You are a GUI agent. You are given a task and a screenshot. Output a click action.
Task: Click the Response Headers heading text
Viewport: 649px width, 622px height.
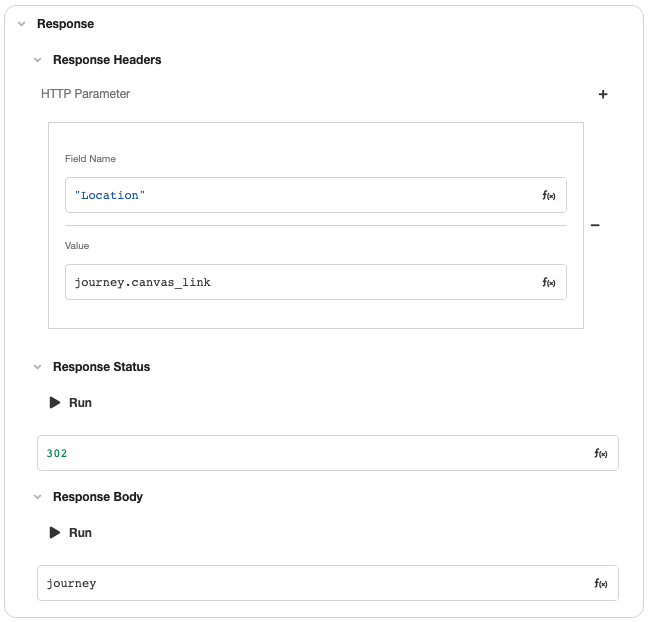(107, 60)
